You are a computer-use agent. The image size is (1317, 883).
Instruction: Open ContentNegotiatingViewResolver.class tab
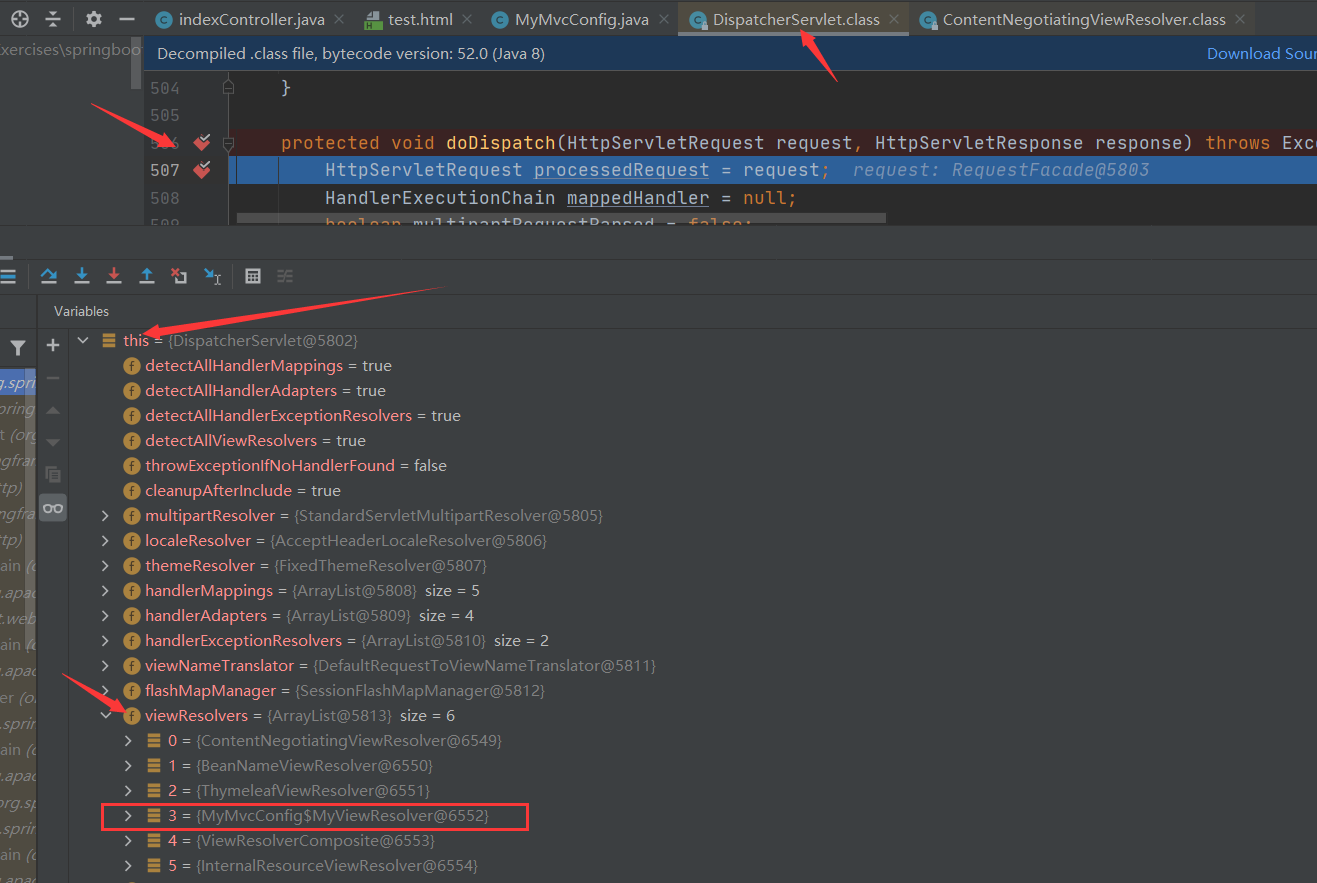coord(1083,19)
